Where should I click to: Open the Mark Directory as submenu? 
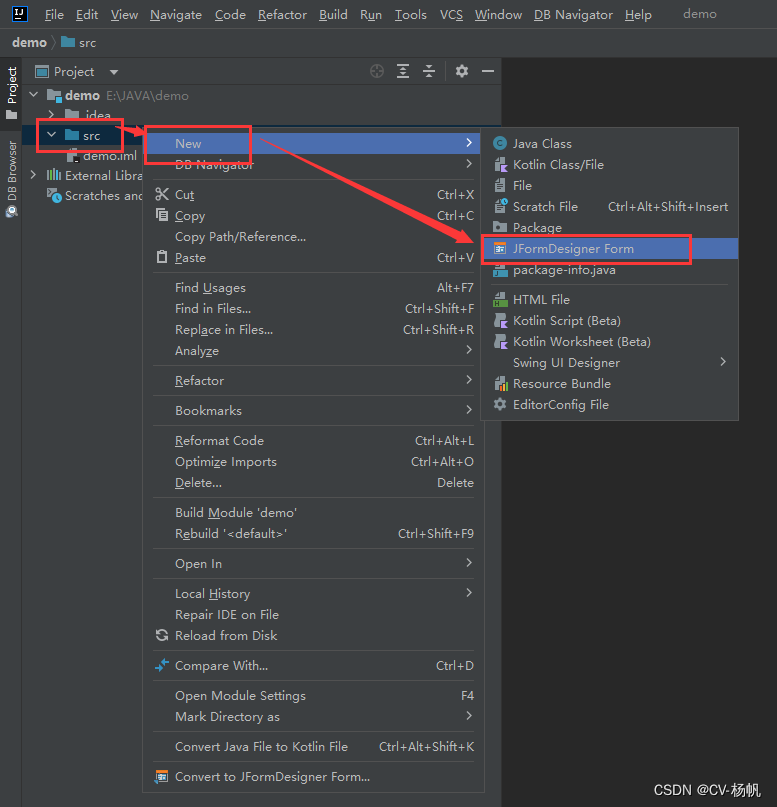[313, 716]
